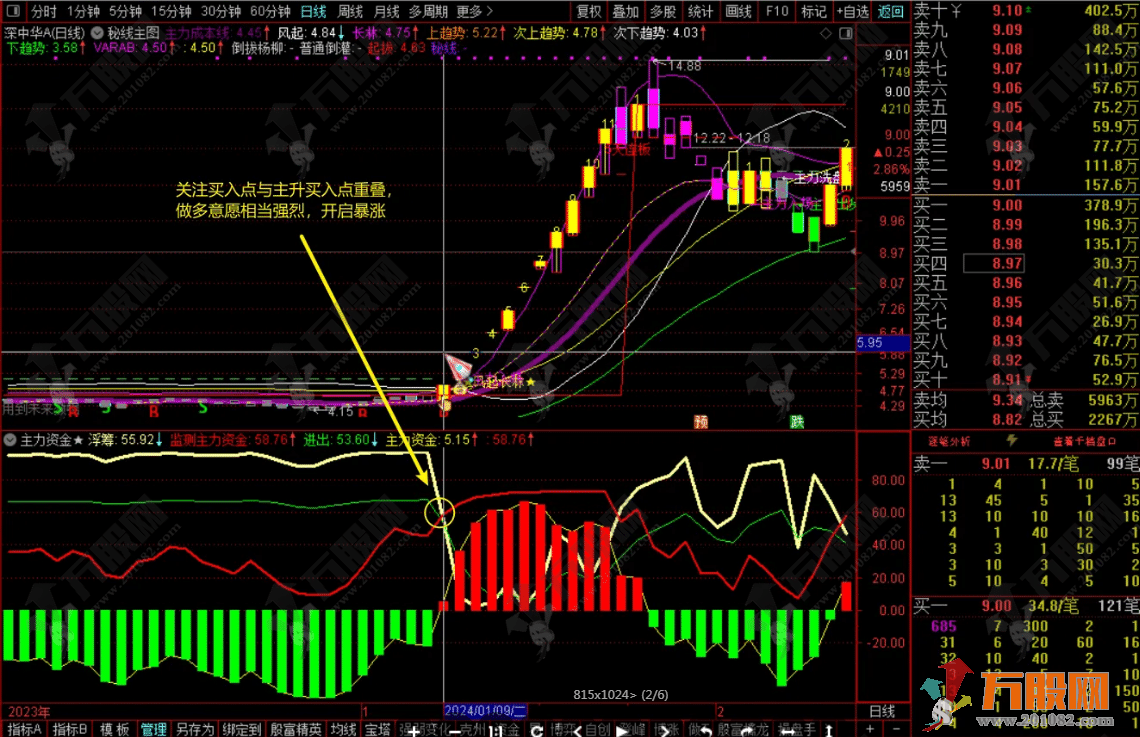1140x737 pixels.
Task: Click the 卖一 9.01 order row
Action: point(1025,185)
